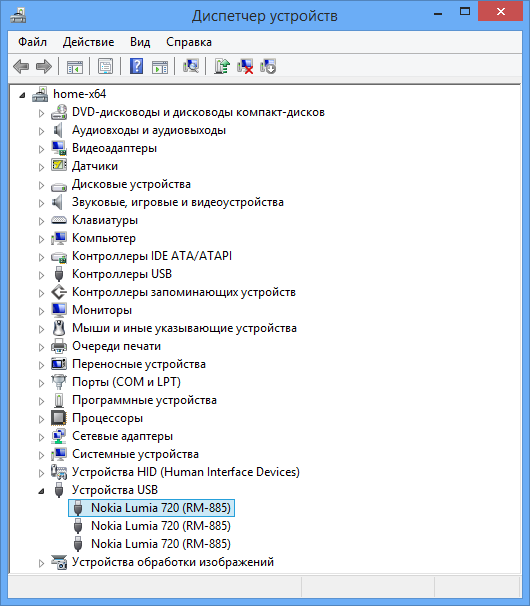This screenshot has width=530, height=606.
Task: Click the home-x64 computer icon
Action: [40, 94]
